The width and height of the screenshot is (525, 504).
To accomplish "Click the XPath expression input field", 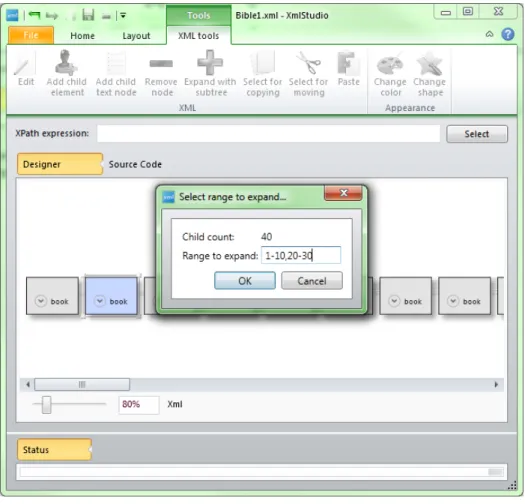I will (x=269, y=134).
